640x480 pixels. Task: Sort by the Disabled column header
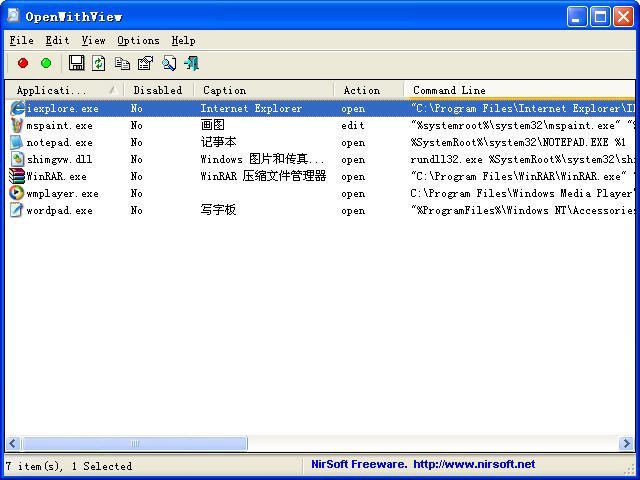coord(157,90)
